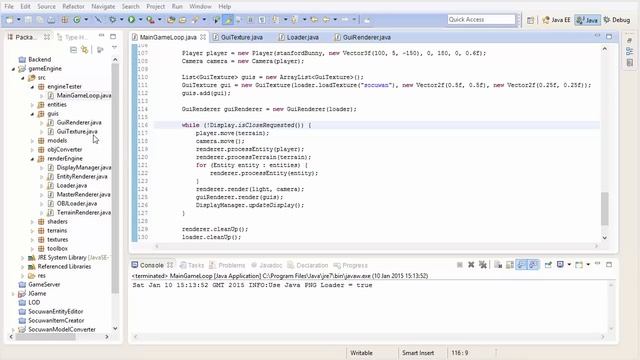The height and width of the screenshot is (360, 640).
Task: Maximize the Console view
Action: (609, 264)
